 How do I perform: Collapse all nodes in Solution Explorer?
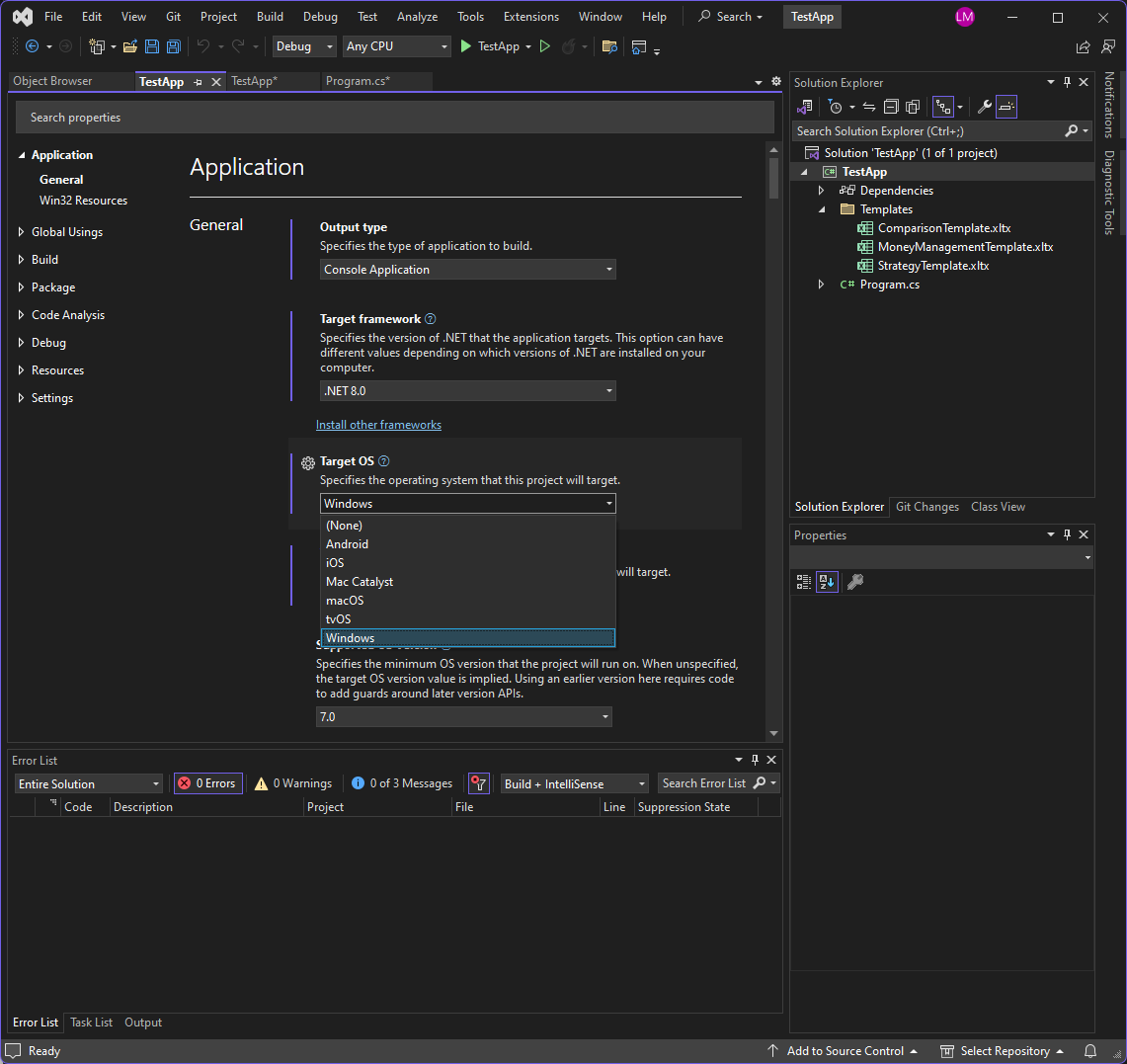[891, 107]
